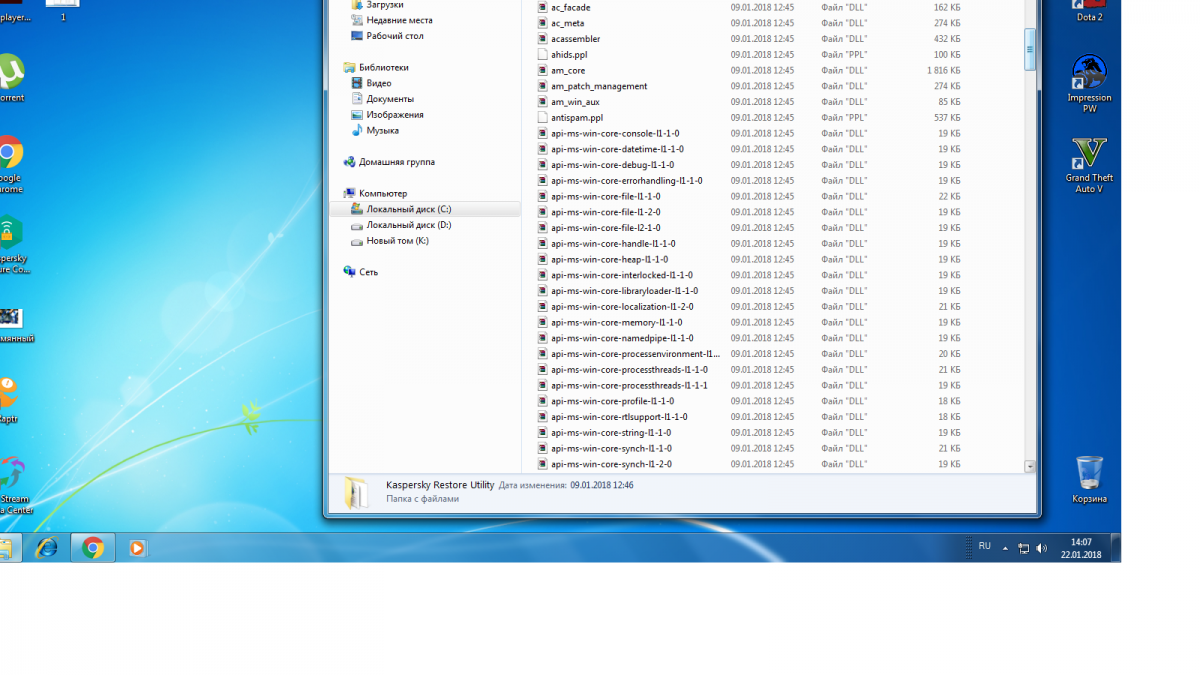
Task: Select api-ms-win-core-debug-l1-1-0 file
Action: [x=612, y=165]
